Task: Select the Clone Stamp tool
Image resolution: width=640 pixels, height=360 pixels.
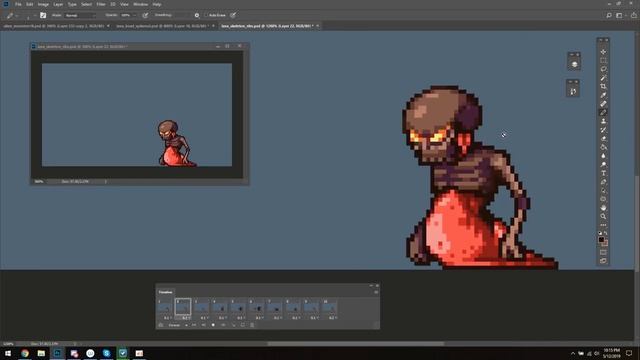Action: point(603,121)
